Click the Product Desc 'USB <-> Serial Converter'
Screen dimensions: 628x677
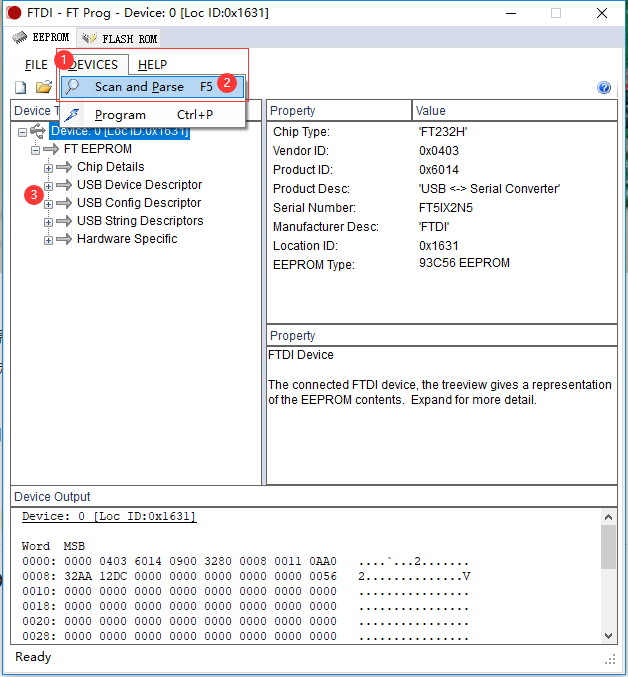tap(489, 189)
